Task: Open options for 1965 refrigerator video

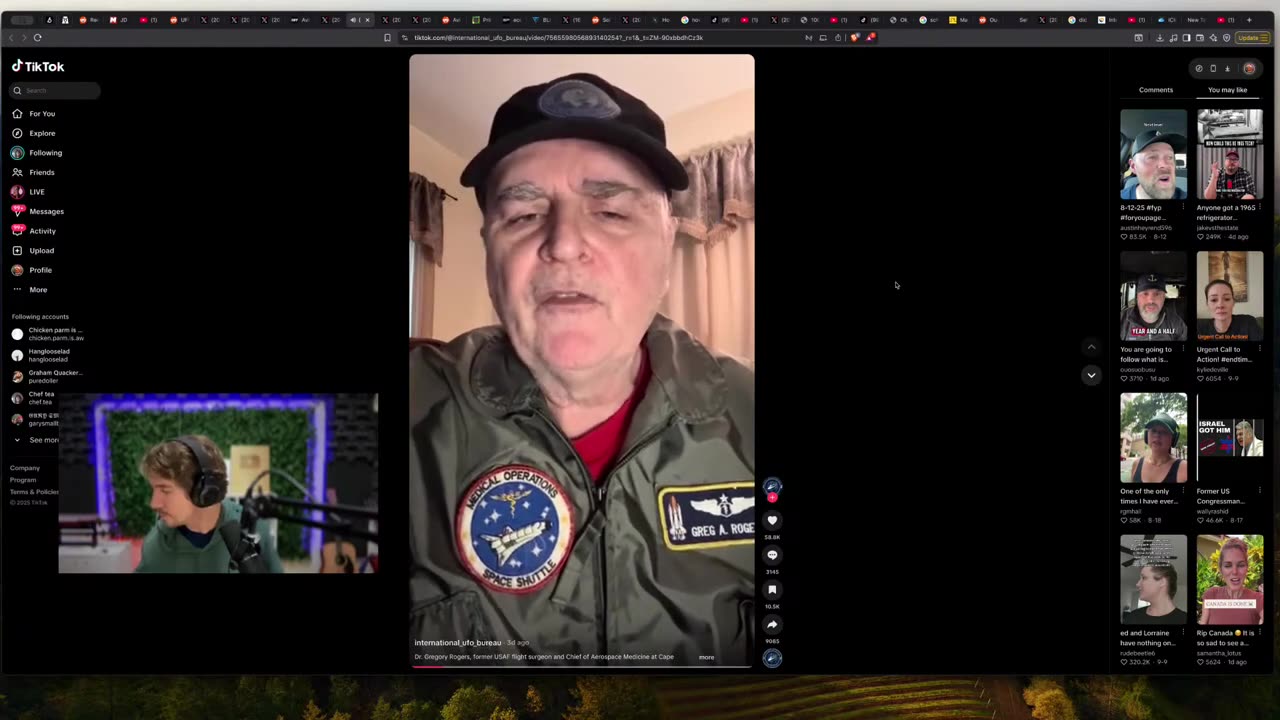Action: pos(1260,207)
